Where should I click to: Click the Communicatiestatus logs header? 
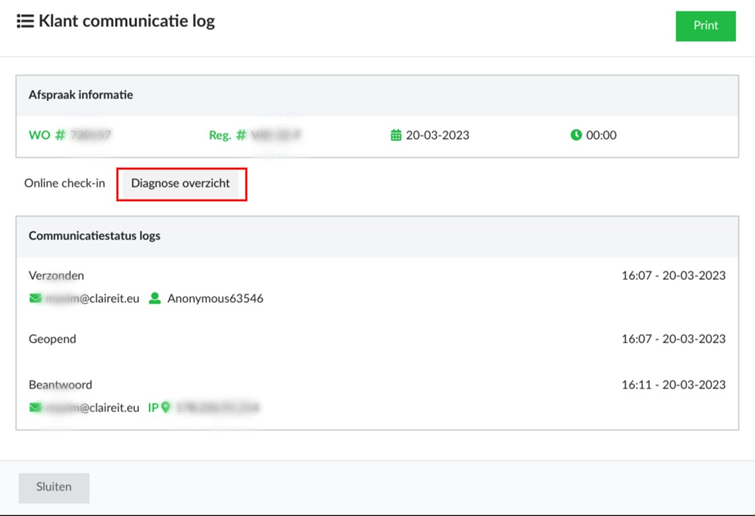[94, 236]
